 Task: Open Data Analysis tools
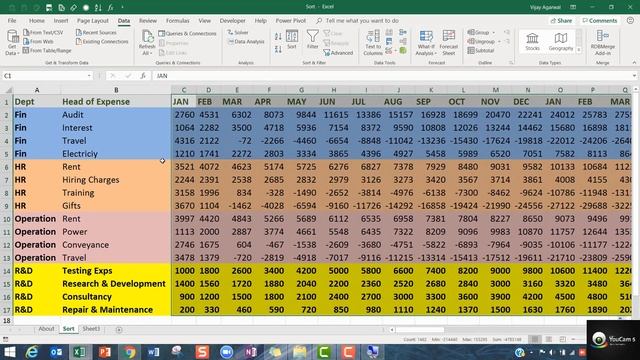(x=246, y=41)
